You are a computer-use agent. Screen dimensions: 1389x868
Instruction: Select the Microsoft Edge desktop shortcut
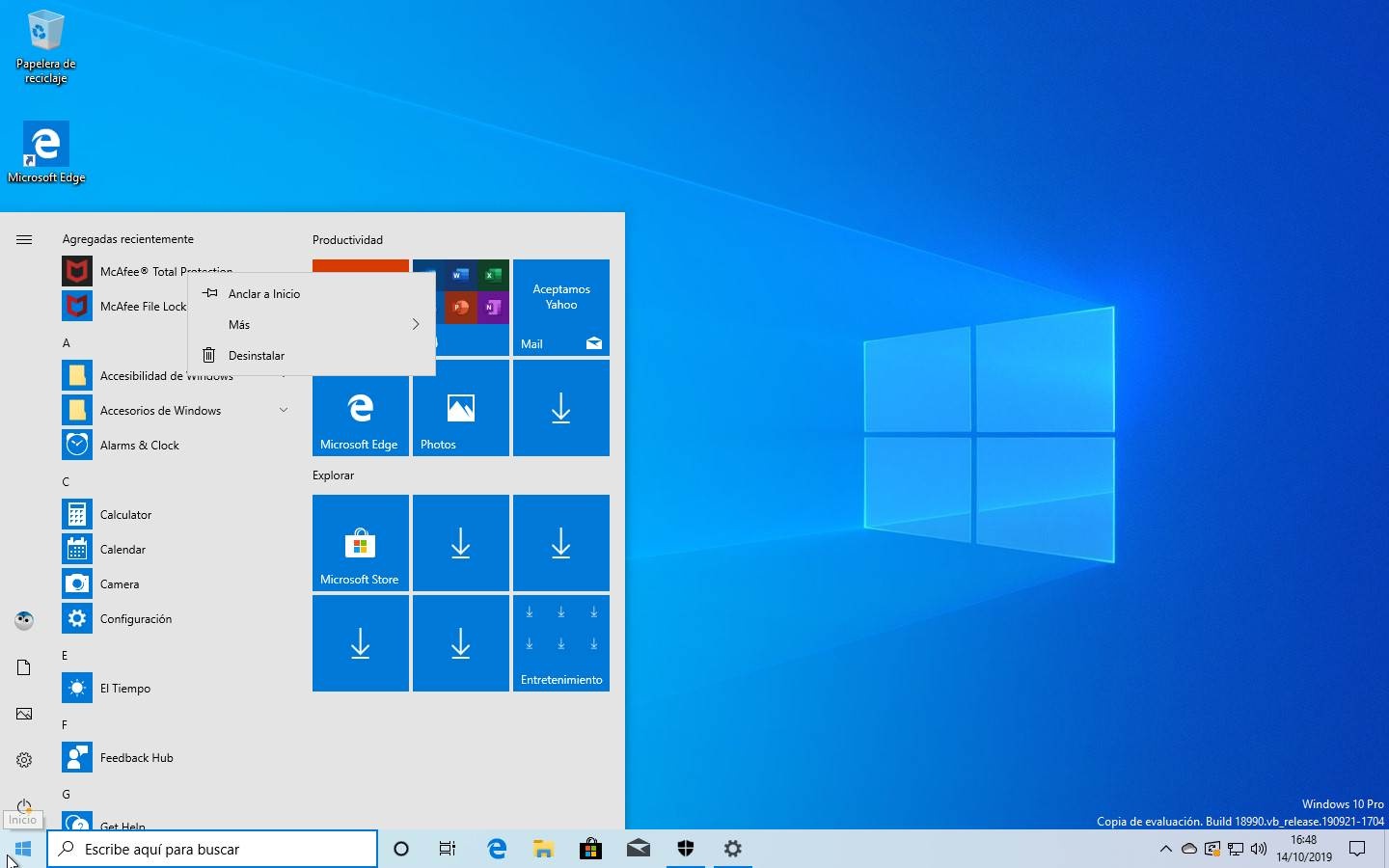pyautogui.click(x=45, y=151)
